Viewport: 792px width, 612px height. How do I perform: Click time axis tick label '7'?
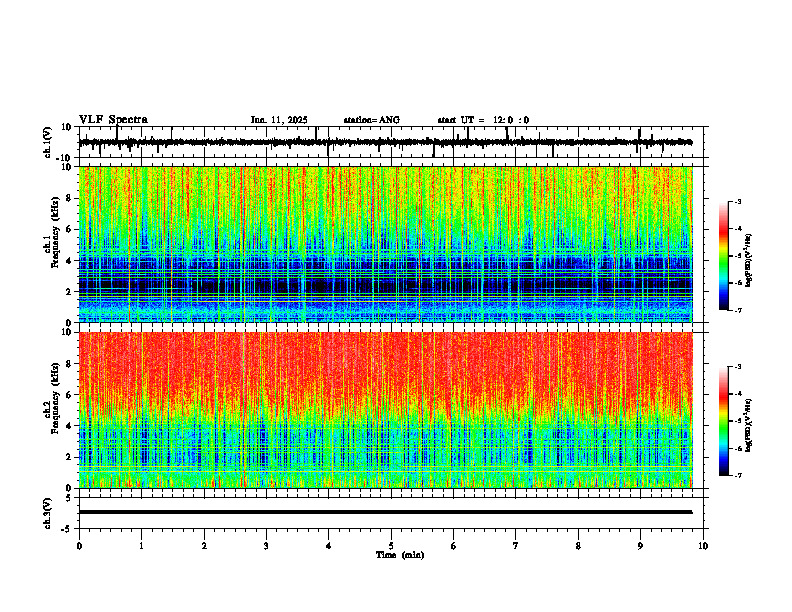pyautogui.click(x=516, y=546)
